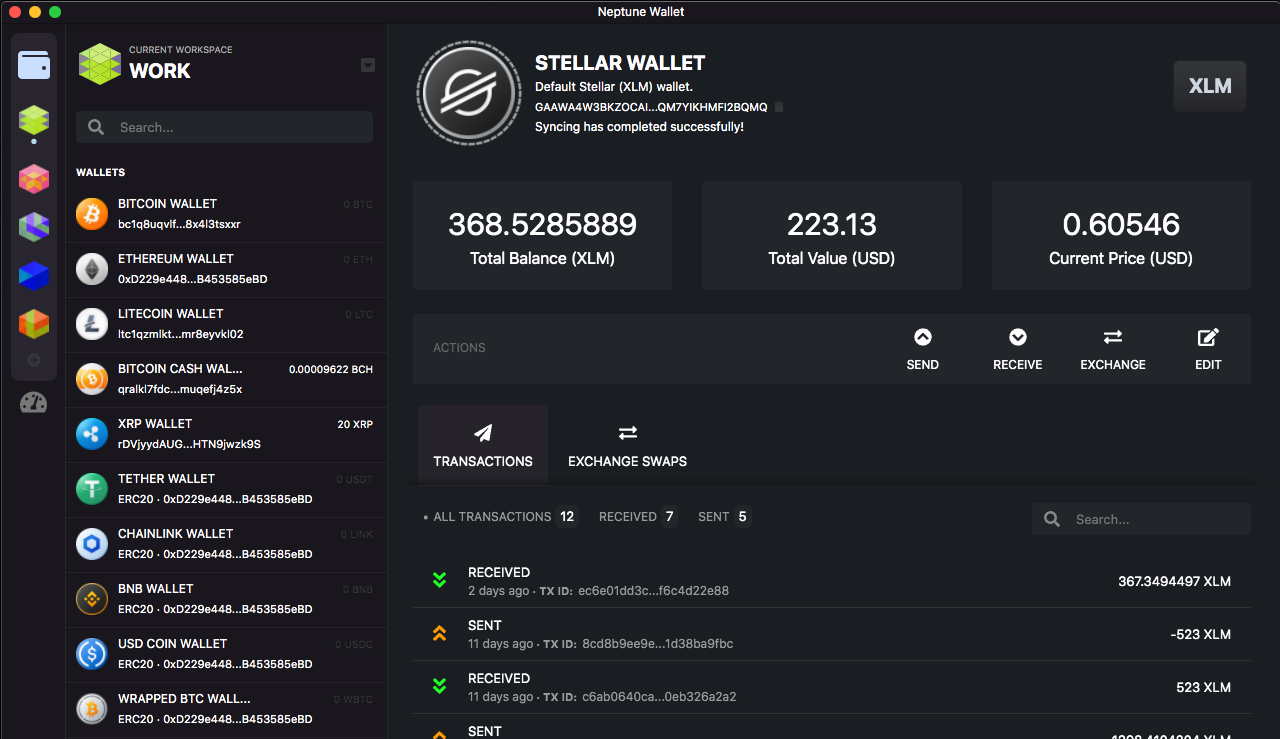Open the Tether Wallet
The width and height of the screenshot is (1280, 739).
coord(226,489)
